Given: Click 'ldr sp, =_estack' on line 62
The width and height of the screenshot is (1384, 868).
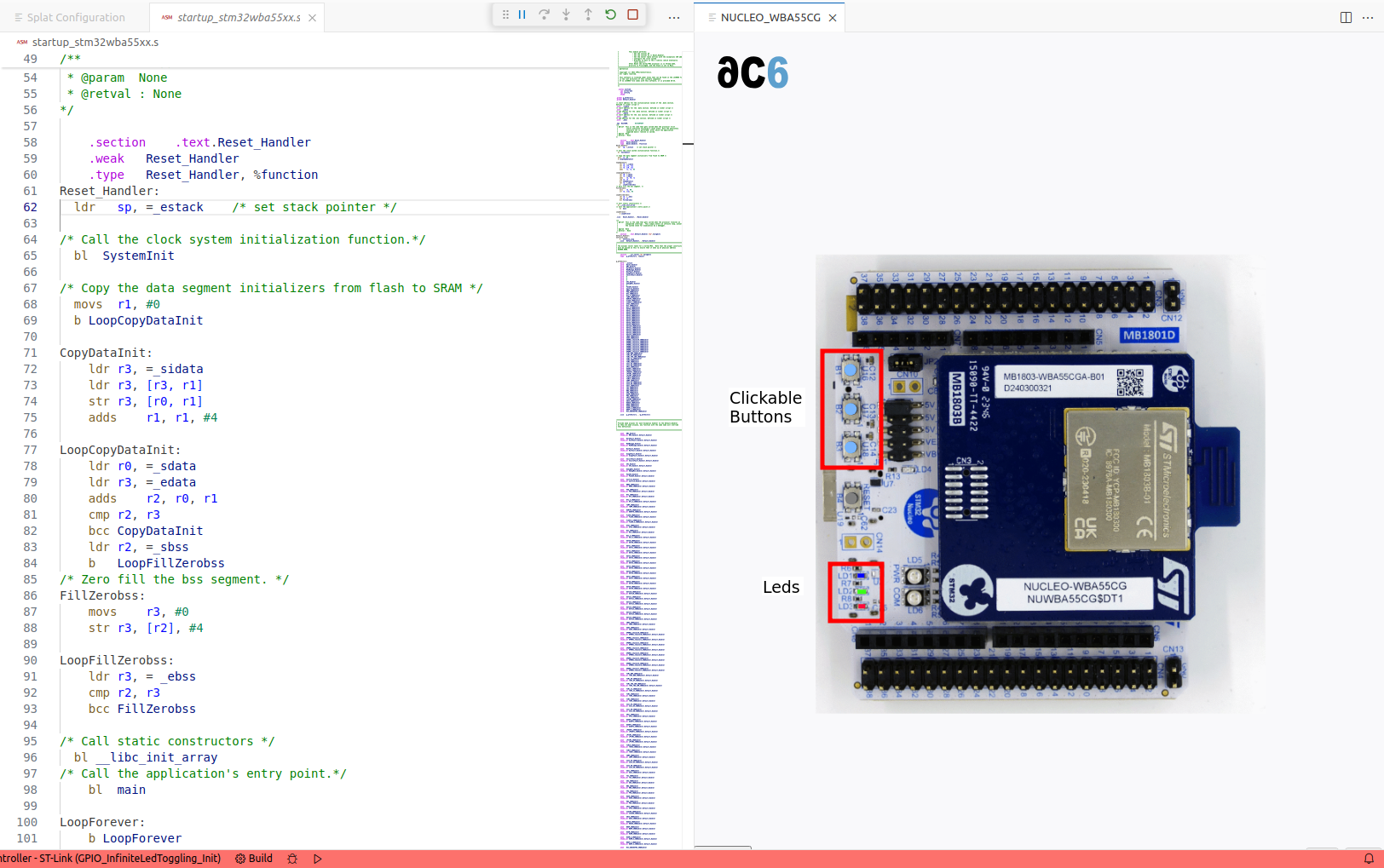Looking at the screenshot, I should pos(139,207).
